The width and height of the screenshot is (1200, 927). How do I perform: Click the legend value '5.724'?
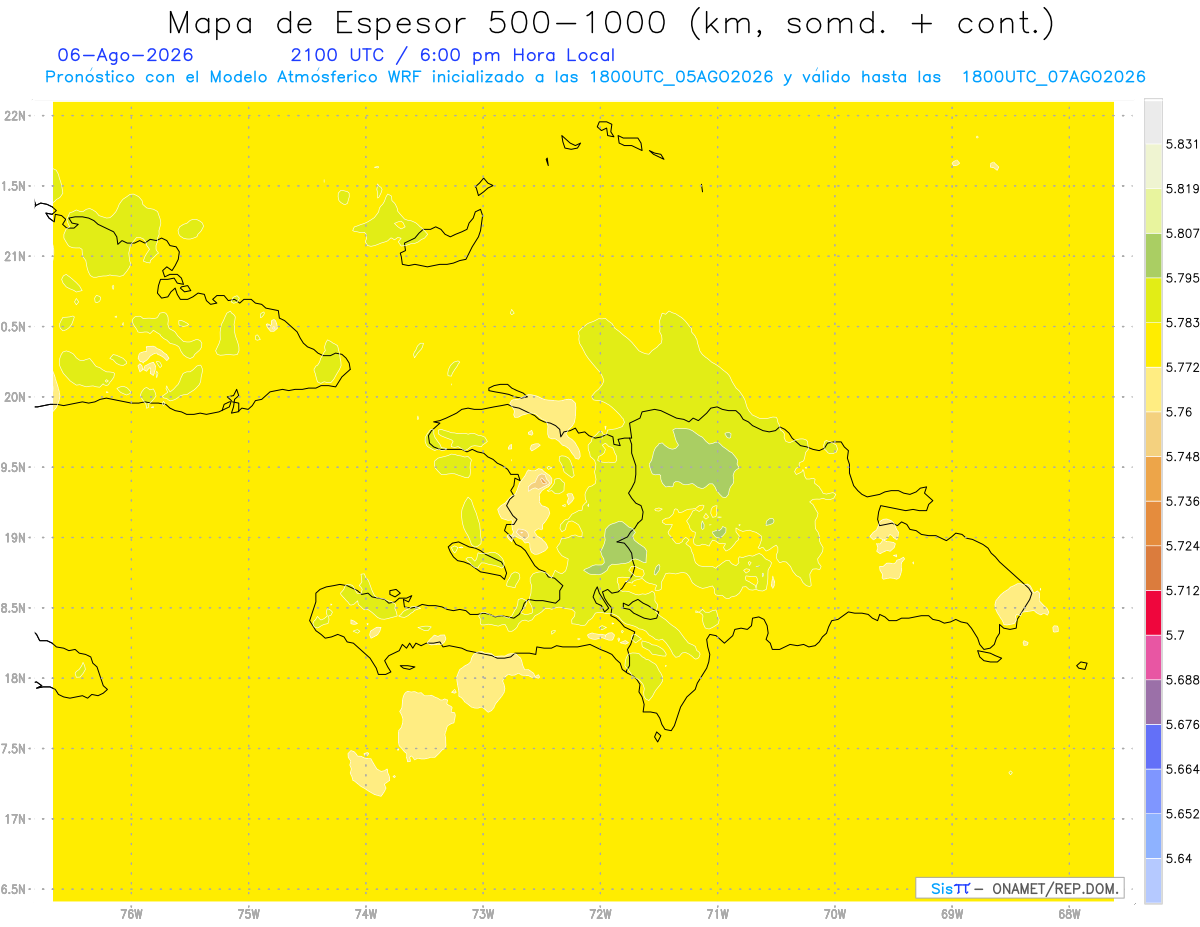[1183, 546]
